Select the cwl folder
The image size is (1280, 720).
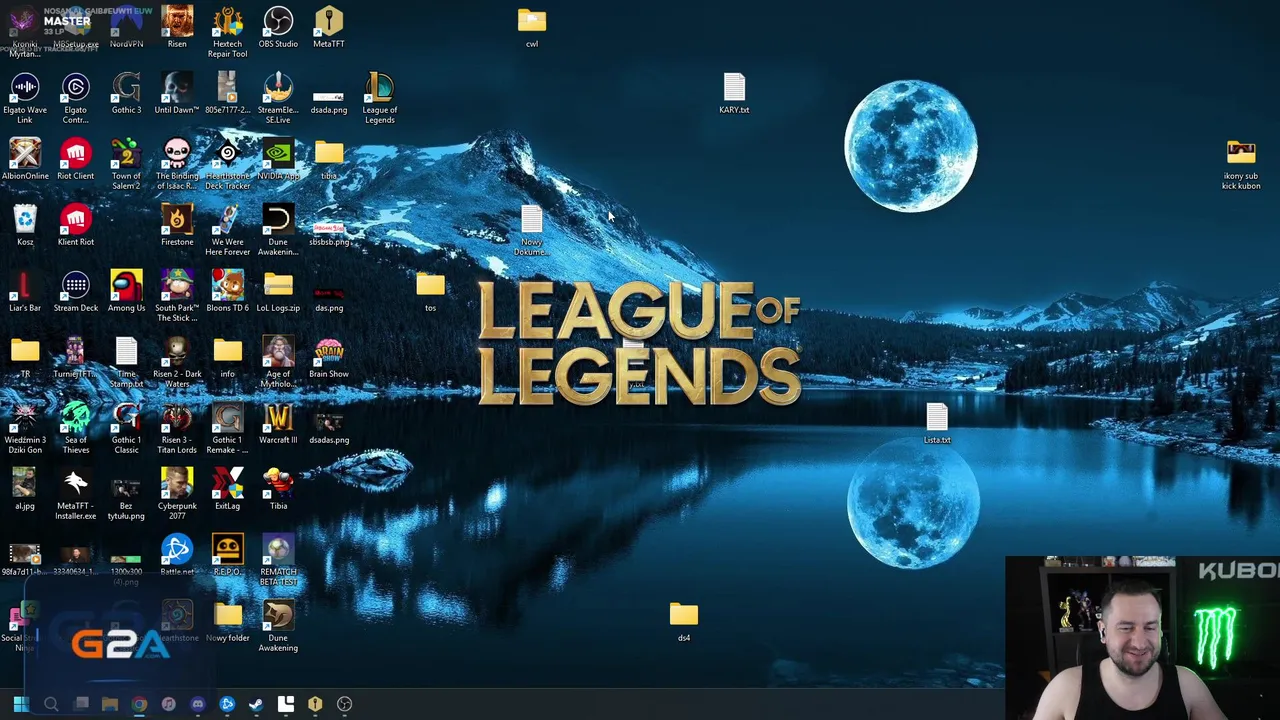532,28
